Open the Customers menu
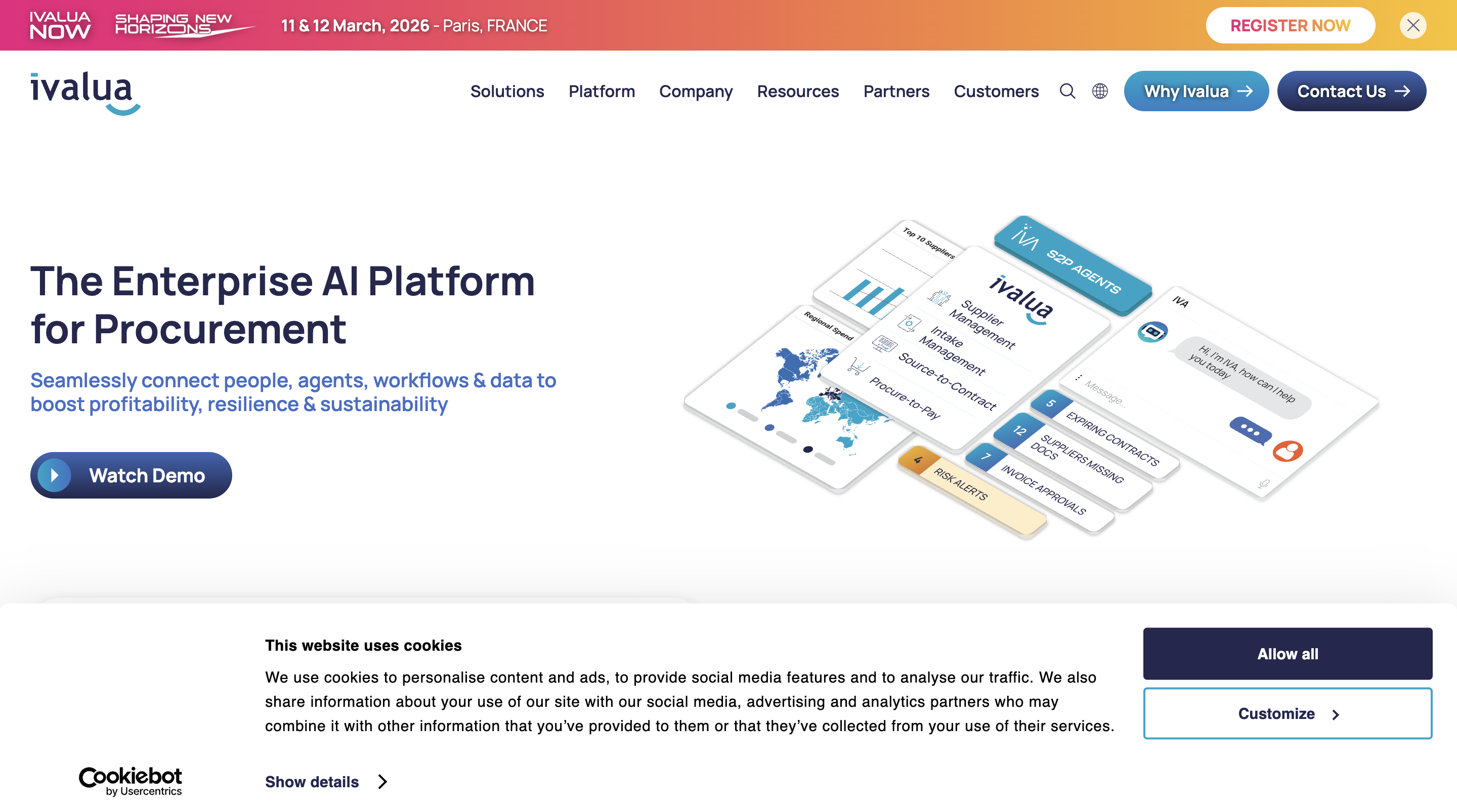This screenshot has height=812, width=1457. click(x=996, y=91)
